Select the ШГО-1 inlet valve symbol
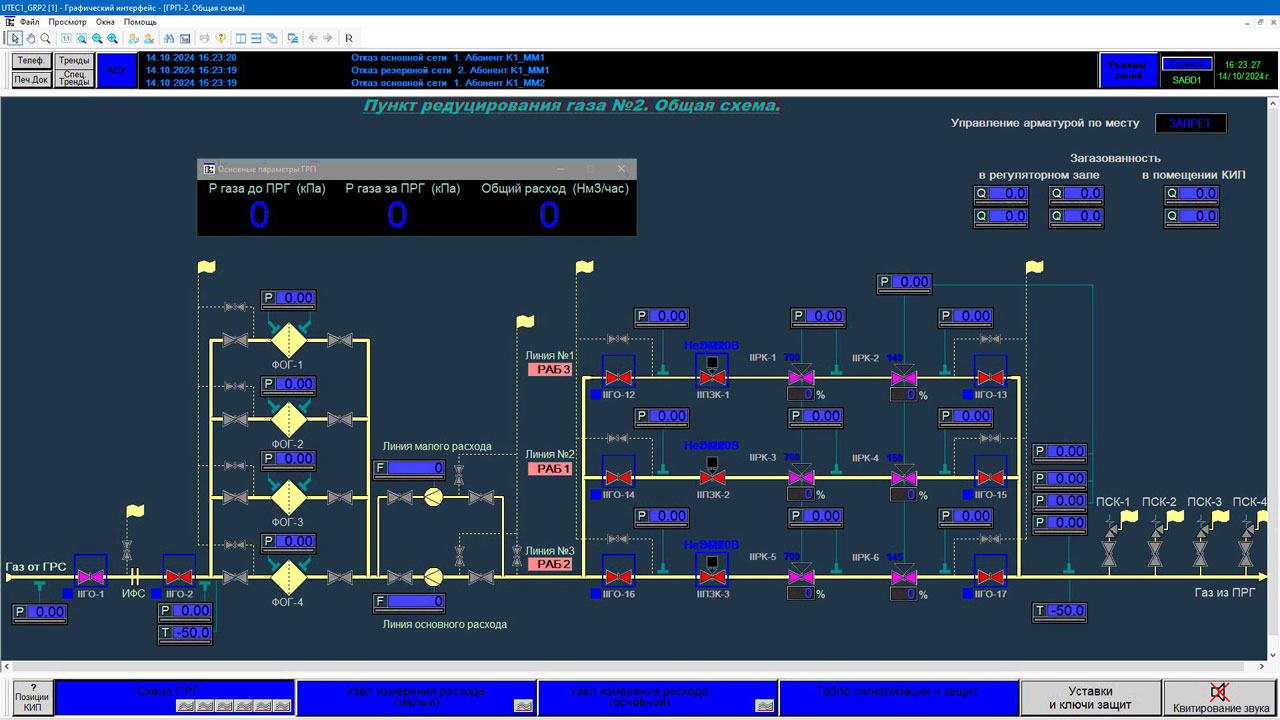Screen dimensions: 1280x720 click(x=91, y=577)
